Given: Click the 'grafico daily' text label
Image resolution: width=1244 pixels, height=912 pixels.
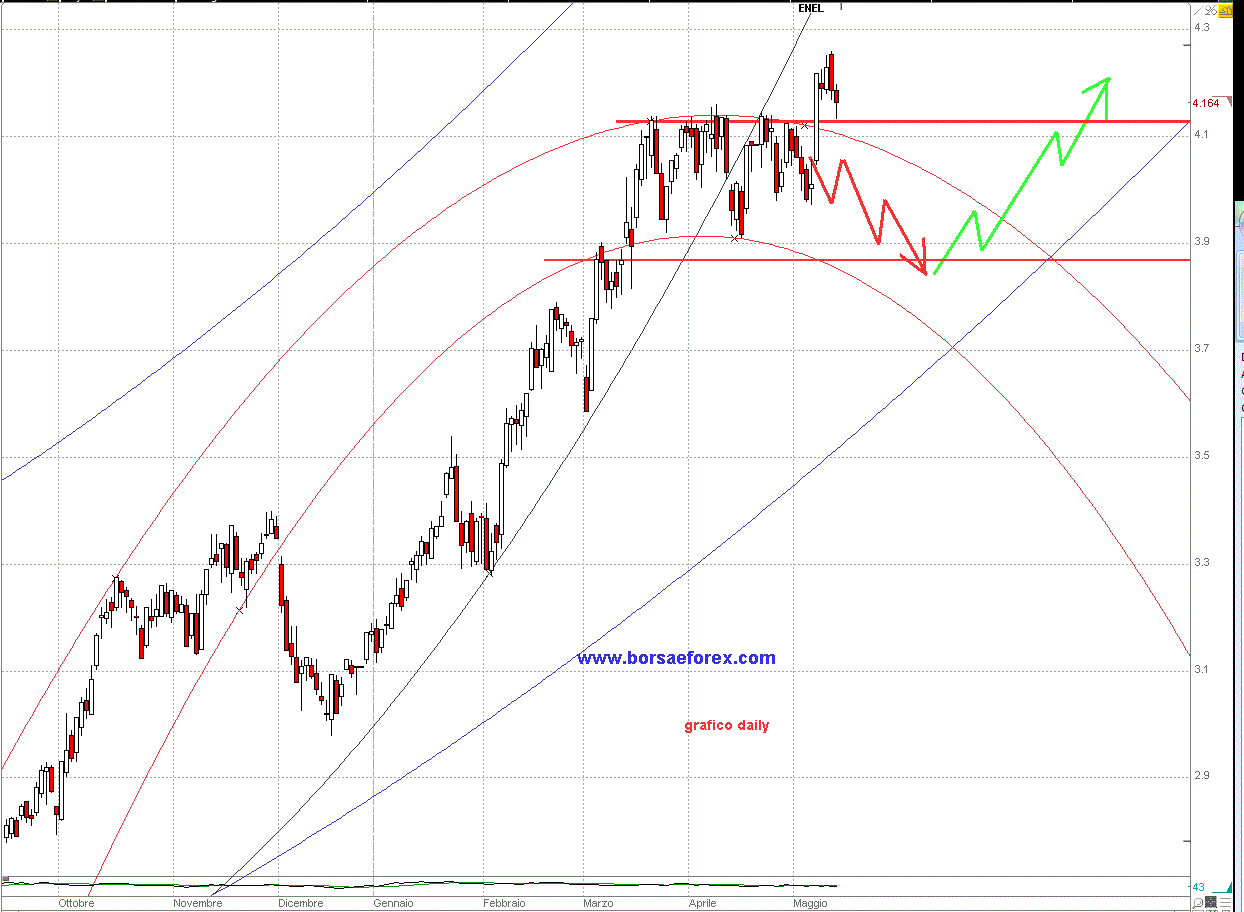Looking at the screenshot, I should (727, 725).
